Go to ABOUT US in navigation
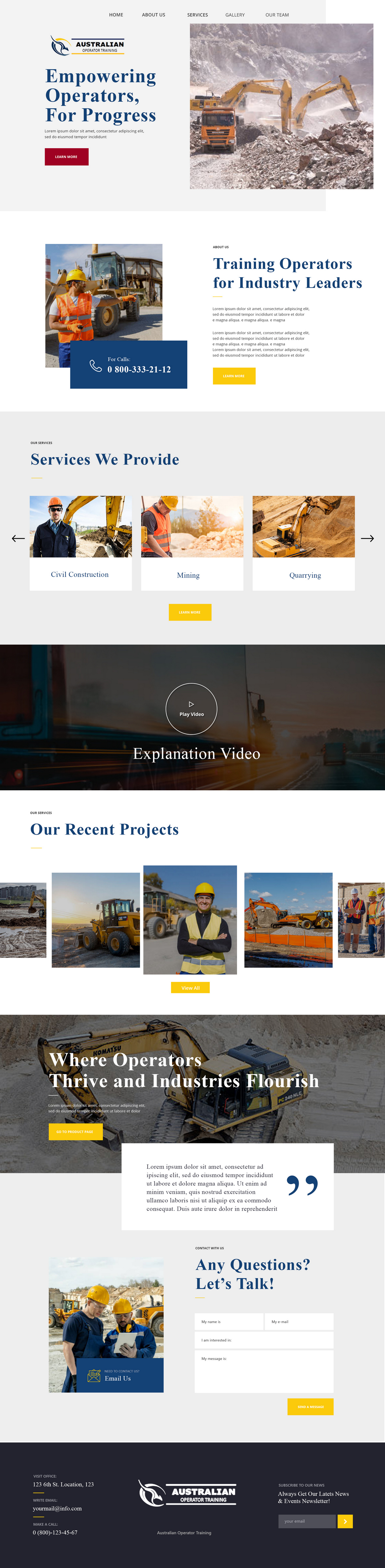The width and height of the screenshot is (385, 1568). (153, 15)
